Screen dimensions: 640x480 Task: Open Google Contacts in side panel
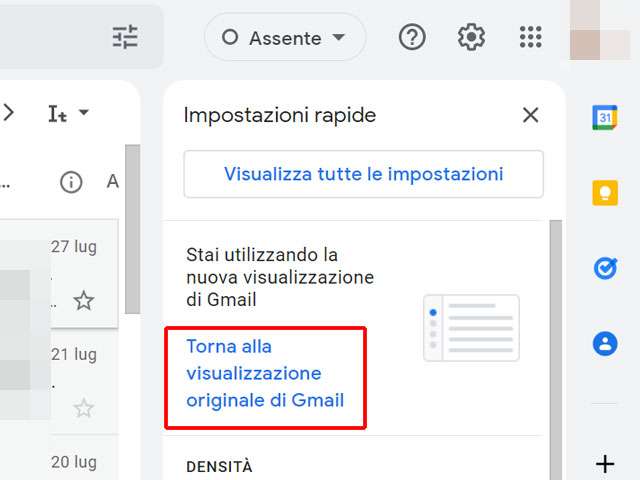605,343
